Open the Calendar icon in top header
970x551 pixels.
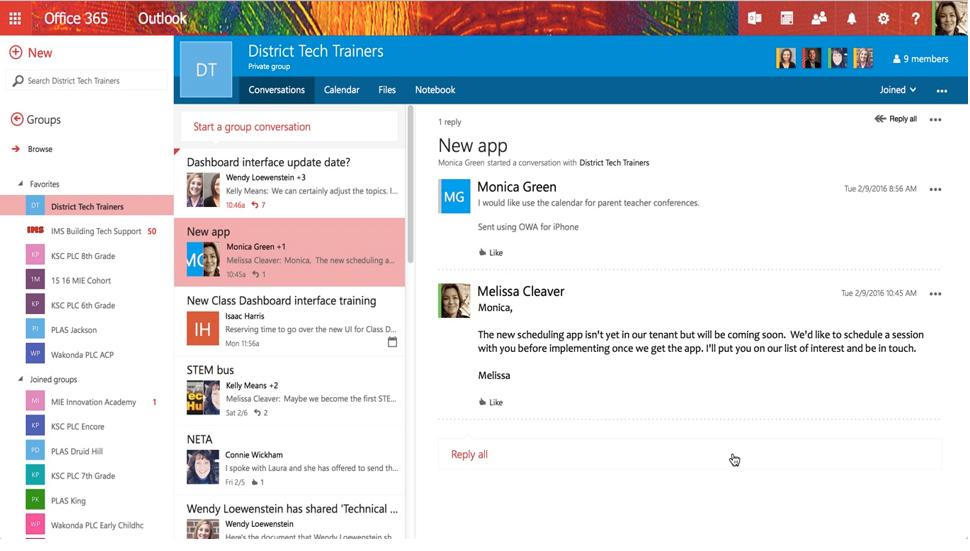tap(787, 18)
